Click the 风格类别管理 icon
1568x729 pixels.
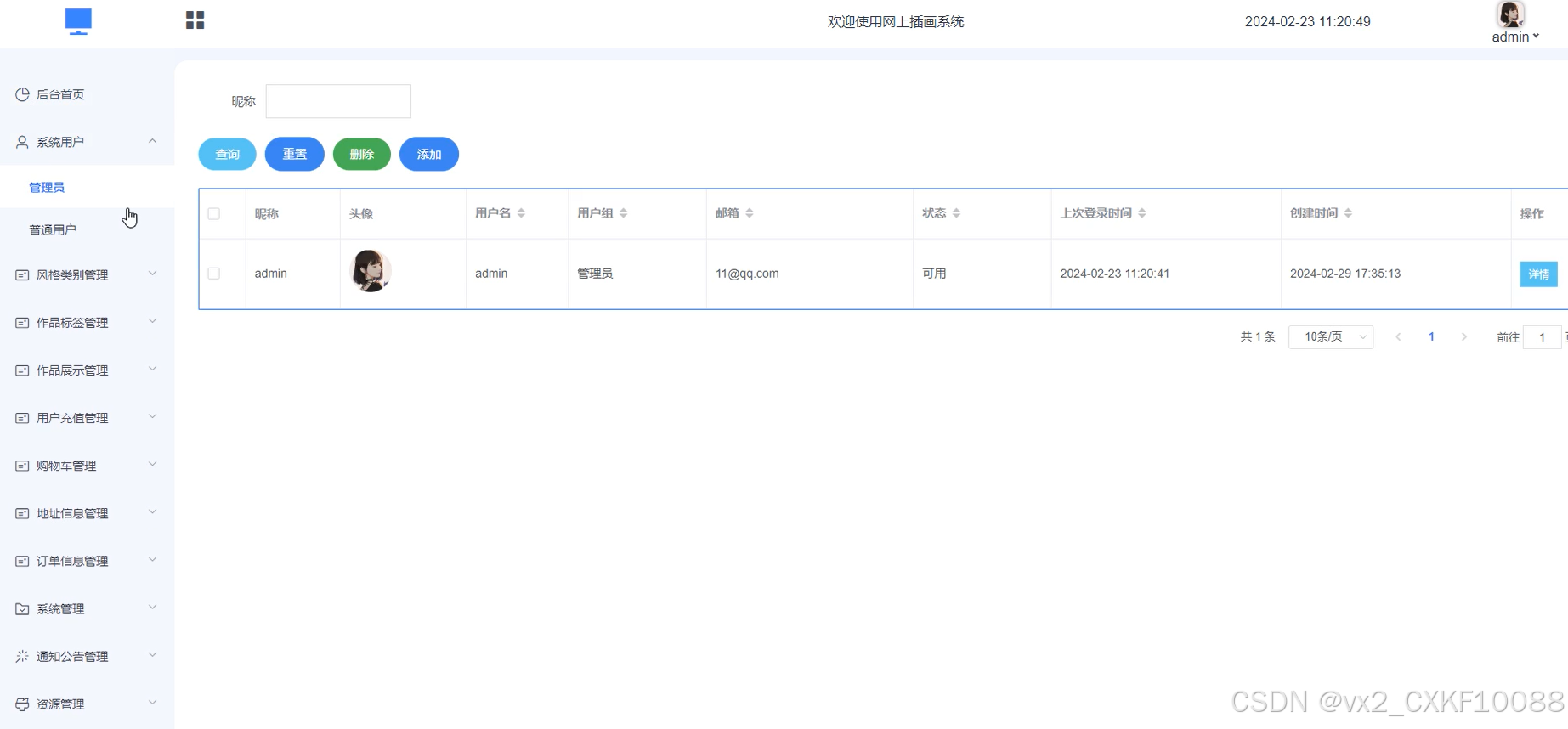click(22, 275)
